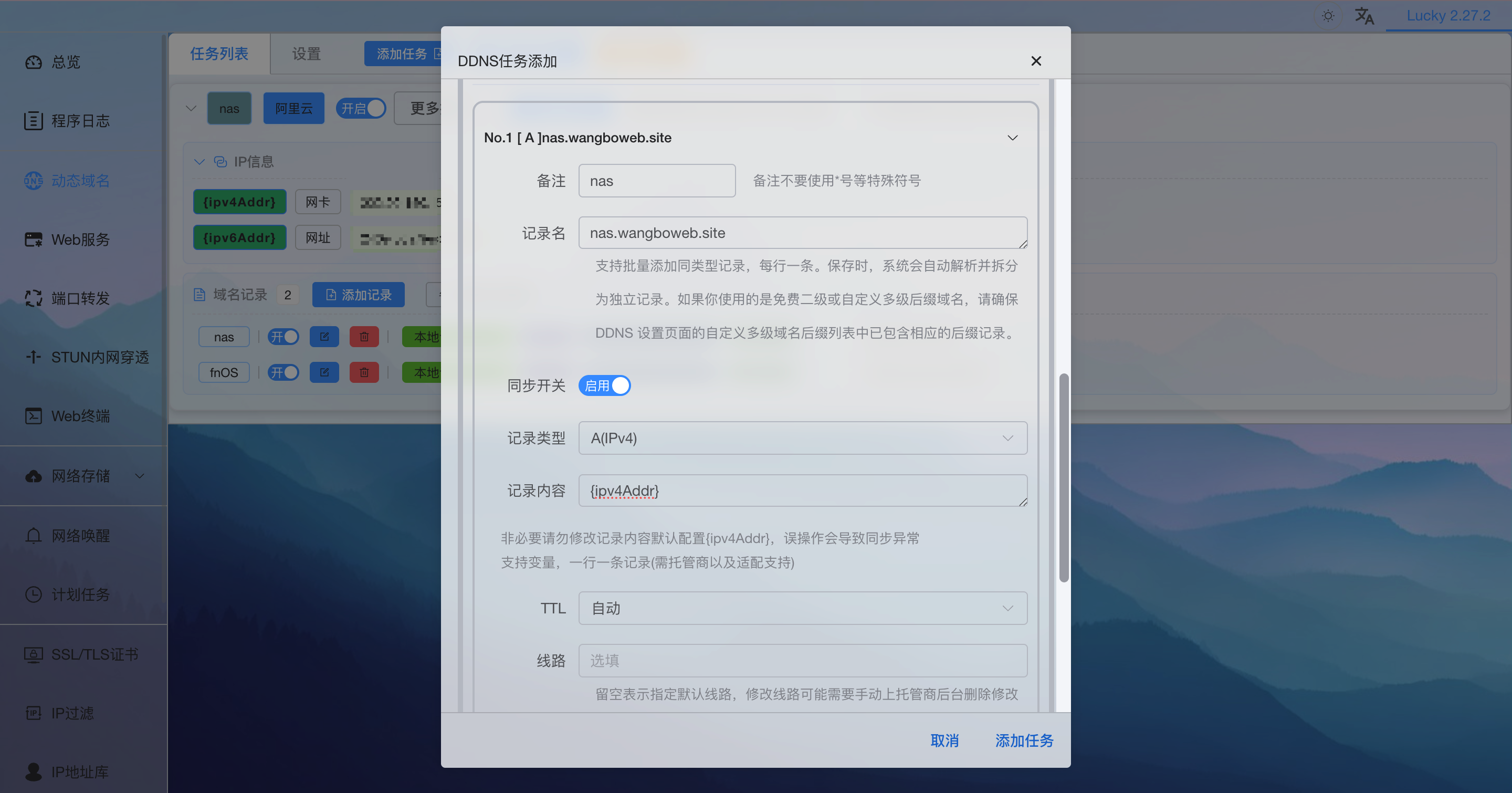The width and height of the screenshot is (1512, 793).
Task: Click the 取消 button
Action: point(944,741)
